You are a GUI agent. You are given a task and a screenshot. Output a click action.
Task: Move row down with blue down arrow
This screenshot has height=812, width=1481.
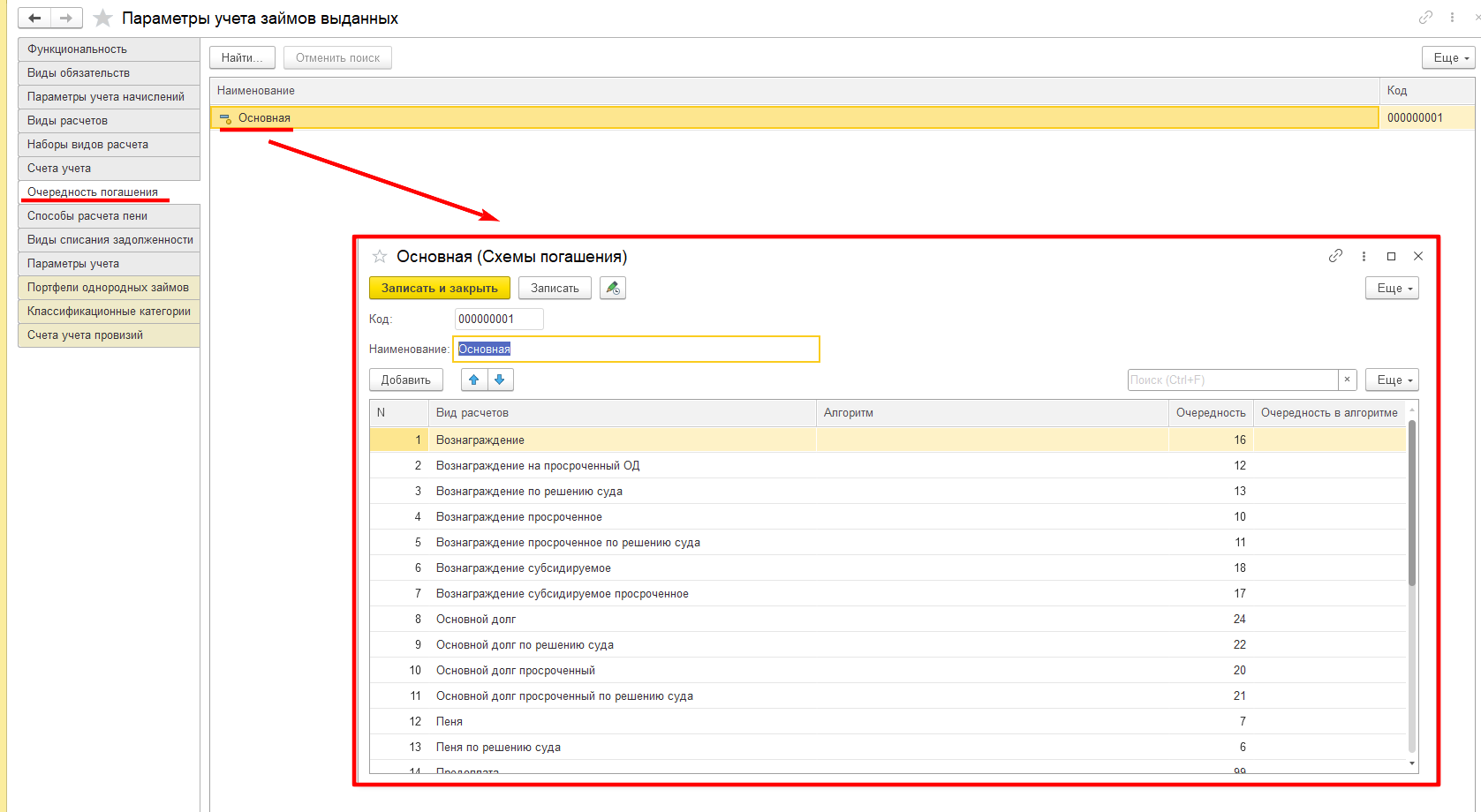pyautogui.click(x=500, y=380)
